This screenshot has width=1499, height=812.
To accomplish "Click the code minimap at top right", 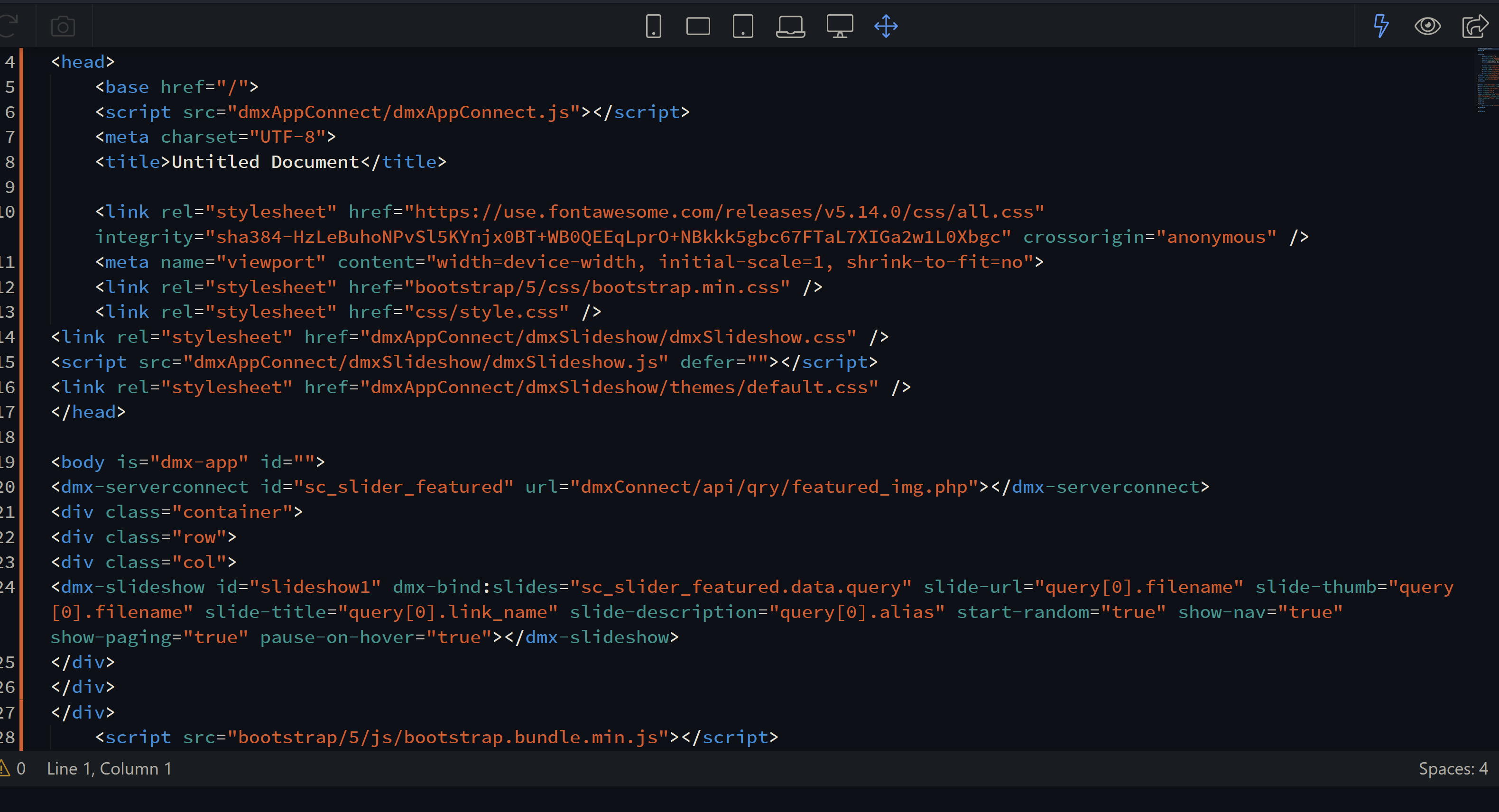I will pos(1486,80).
